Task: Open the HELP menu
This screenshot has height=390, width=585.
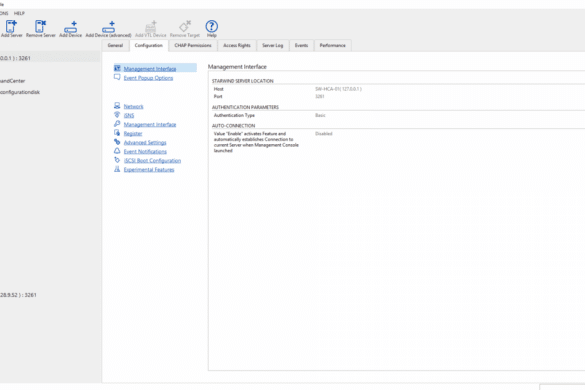Action: (x=19, y=13)
